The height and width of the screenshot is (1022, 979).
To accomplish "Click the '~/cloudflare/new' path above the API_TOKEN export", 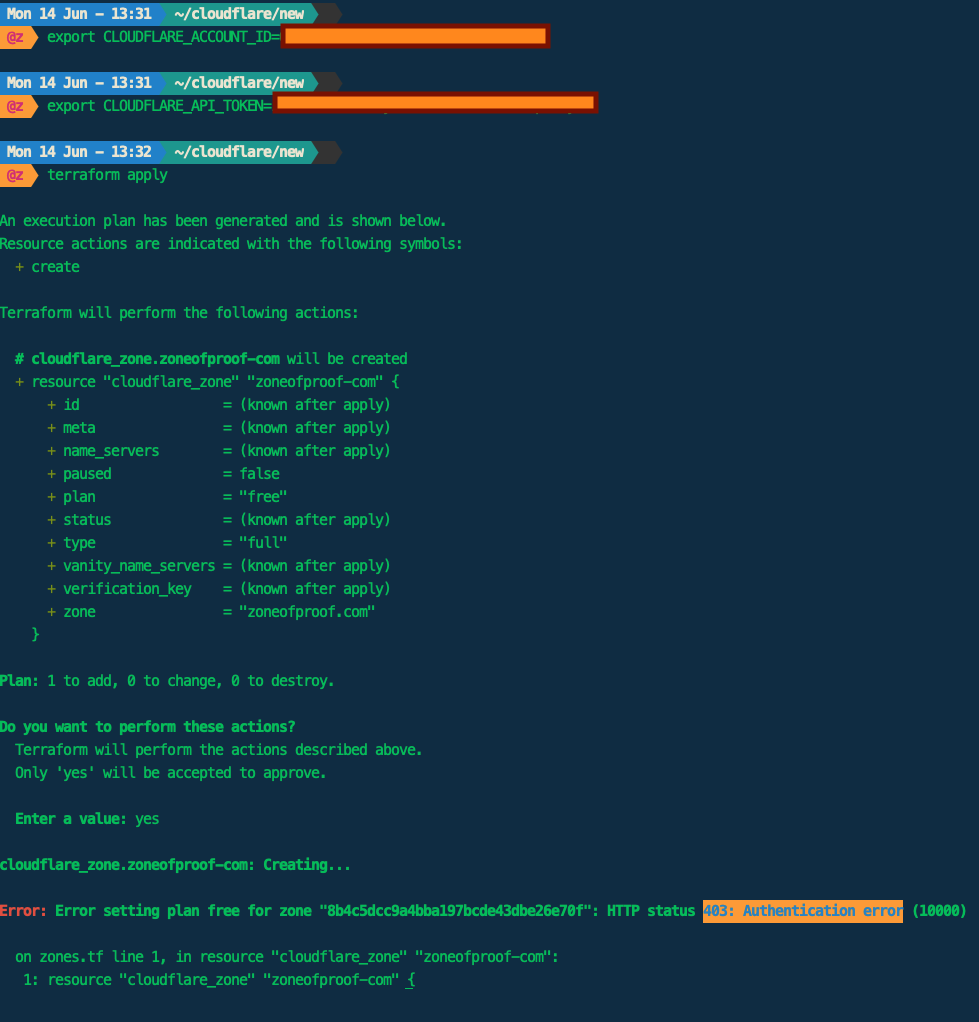I will pos(239,83).
